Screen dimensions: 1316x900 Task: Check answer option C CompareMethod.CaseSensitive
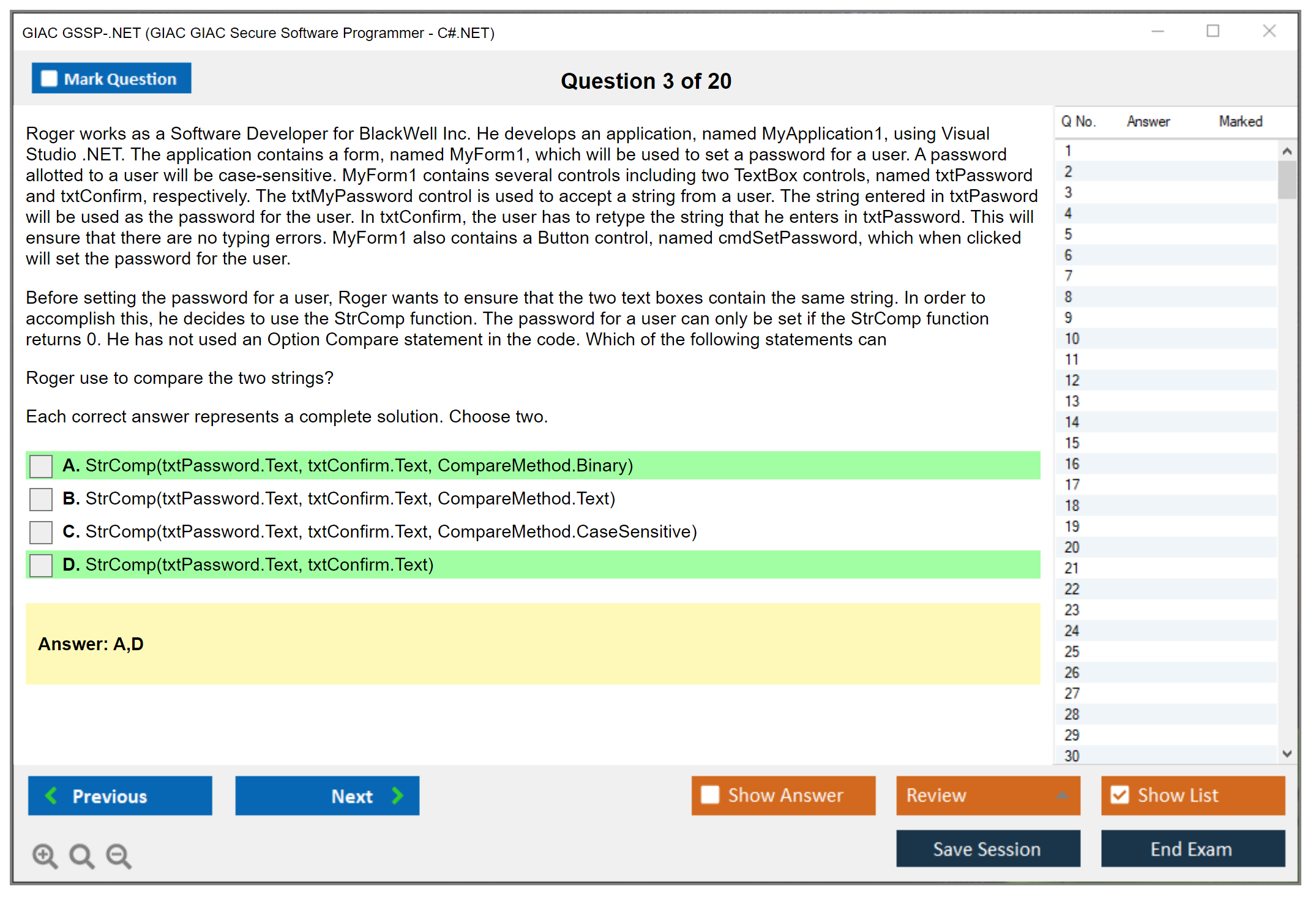point(41,532)
